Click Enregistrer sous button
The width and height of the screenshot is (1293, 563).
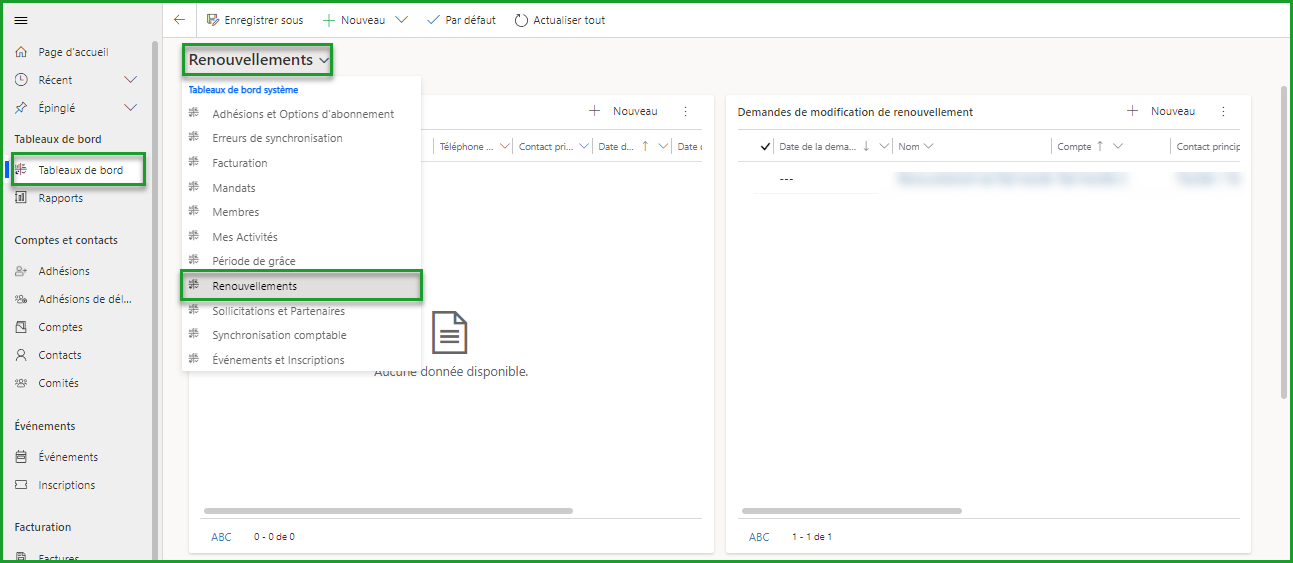tap(255, 20)
